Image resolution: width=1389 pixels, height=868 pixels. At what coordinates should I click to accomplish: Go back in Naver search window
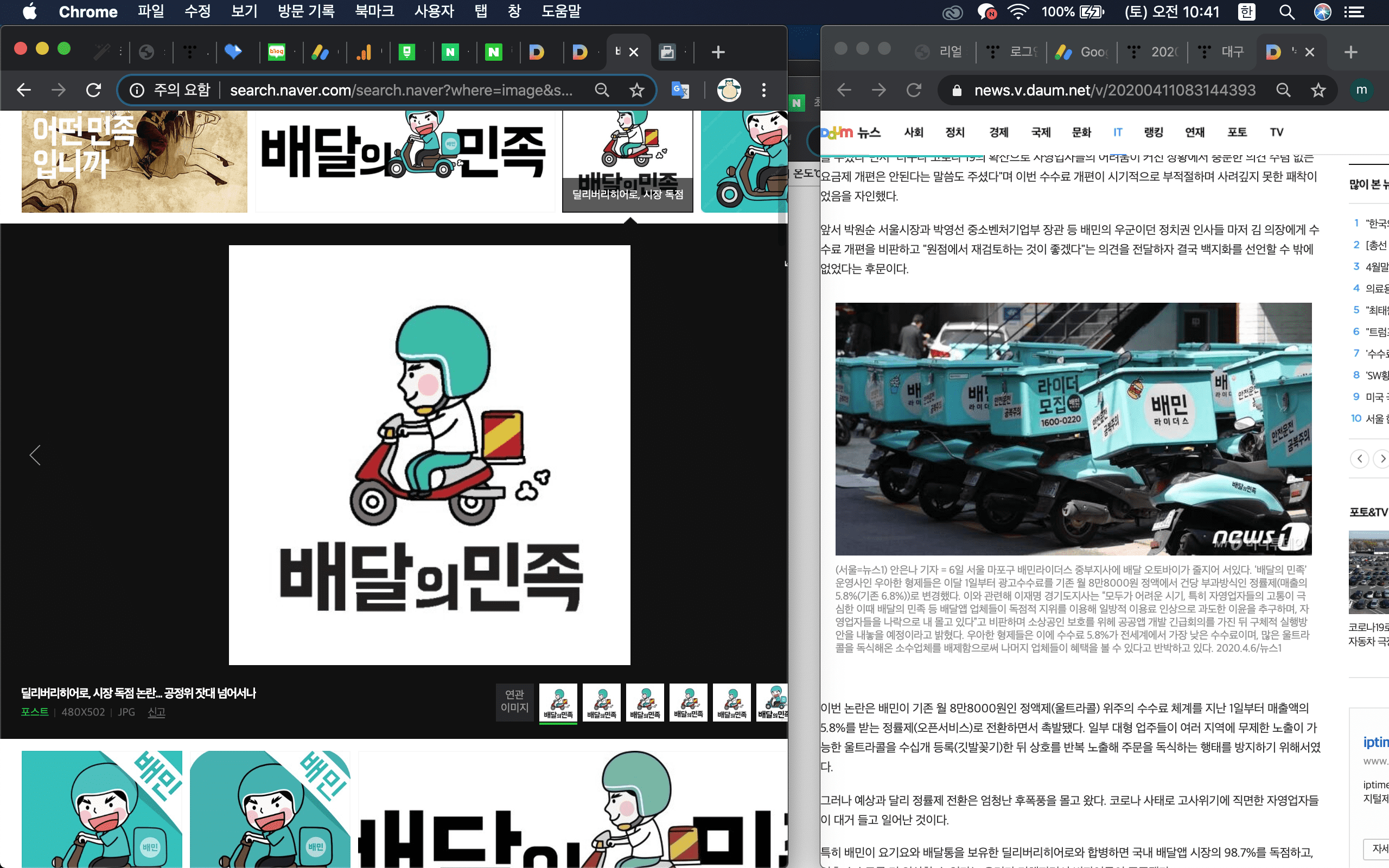tap(23, 90)
